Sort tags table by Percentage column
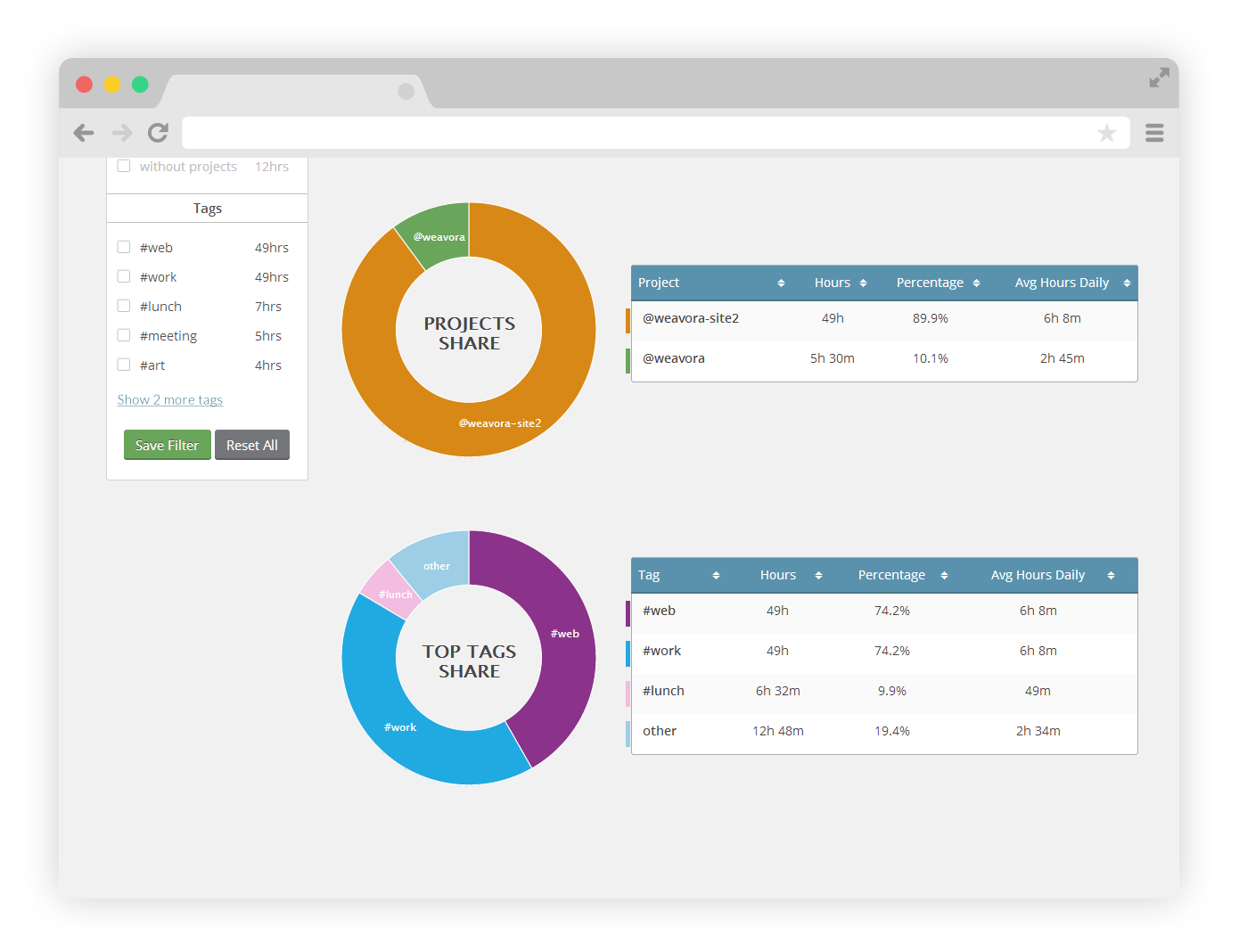Viewport: 1239px width, 952px height. point(901,575)
